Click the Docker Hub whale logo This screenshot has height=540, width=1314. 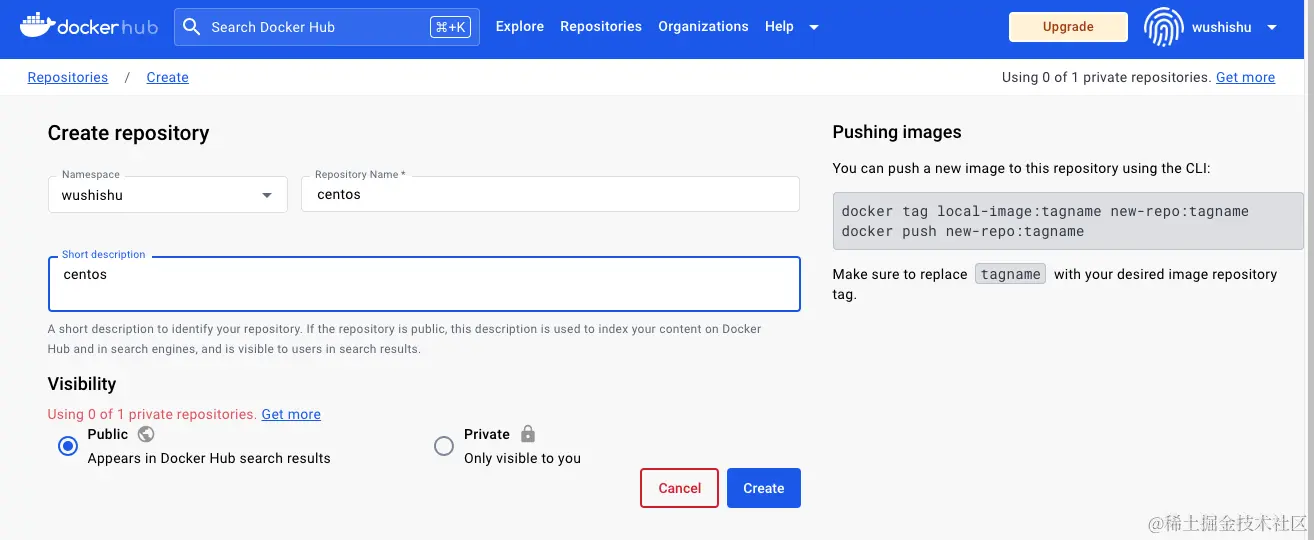coord(38,26)
